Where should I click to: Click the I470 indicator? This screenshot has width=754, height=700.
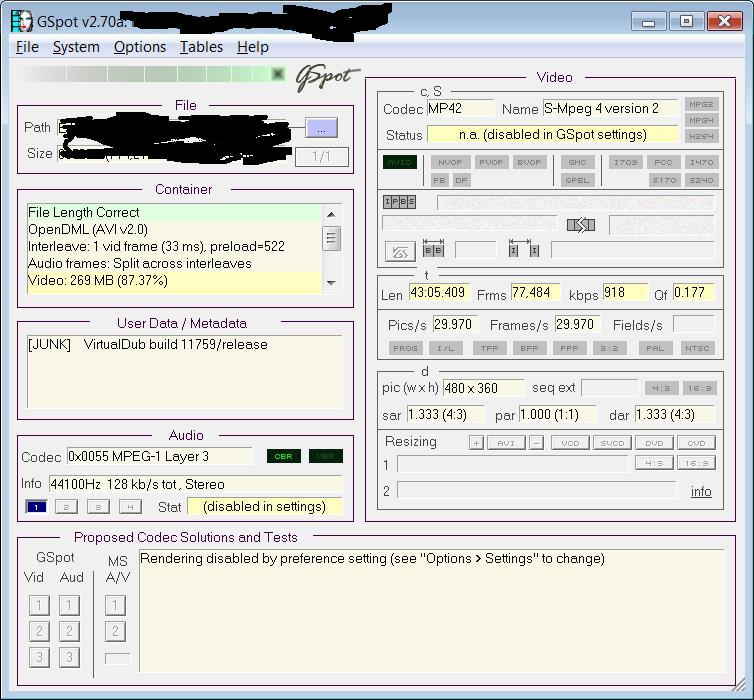[702, 162]
